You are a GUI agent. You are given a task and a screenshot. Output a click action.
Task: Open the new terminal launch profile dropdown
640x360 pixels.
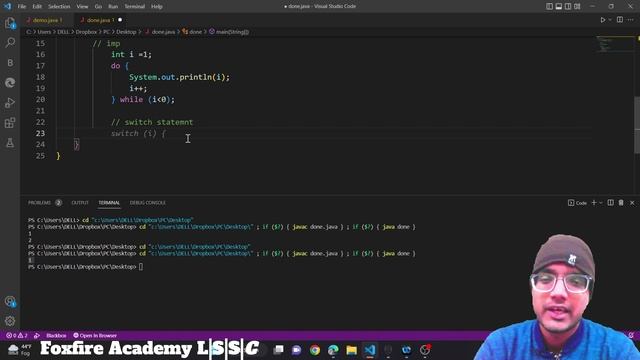pyautogui.click(x=601, y=203)
